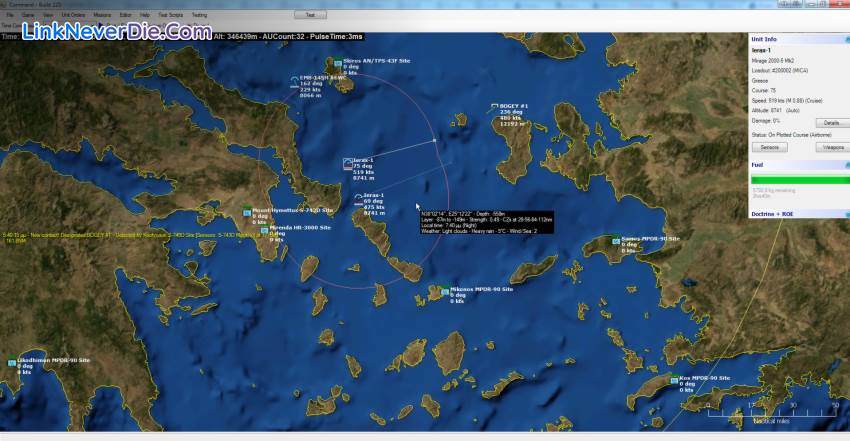Screen dimensions: 850x441
Task: Select the EMB-145H AEW&C aircraft icon
Action: [x=294, y=82]
